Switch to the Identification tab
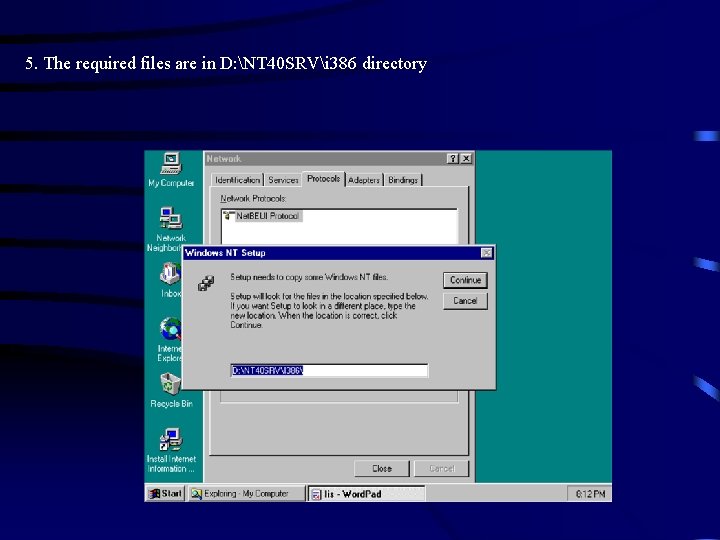Screen dimensions: 720x540 (237, 180)
